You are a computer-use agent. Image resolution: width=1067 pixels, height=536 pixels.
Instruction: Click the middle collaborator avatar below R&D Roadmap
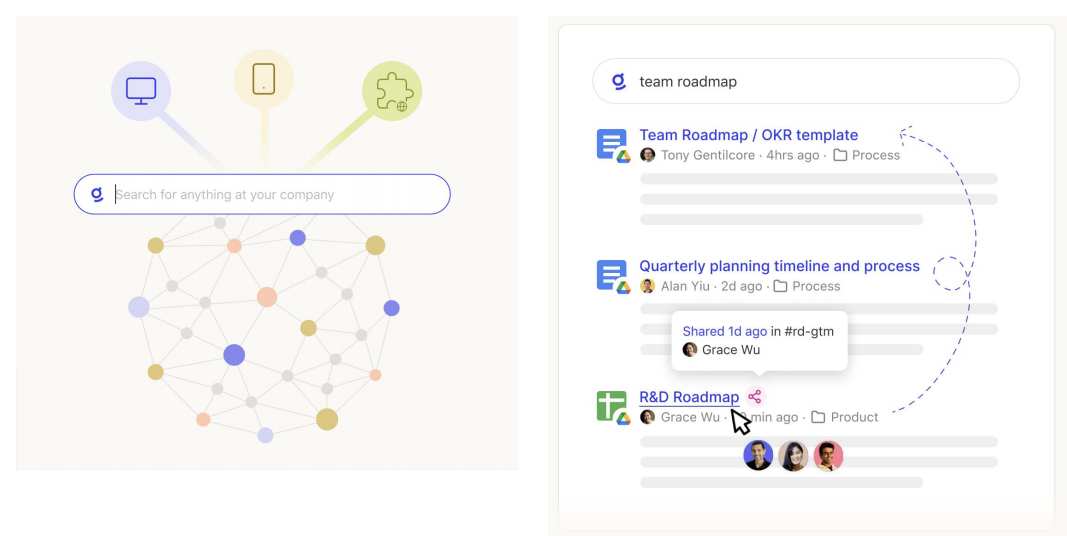(793, 456)
